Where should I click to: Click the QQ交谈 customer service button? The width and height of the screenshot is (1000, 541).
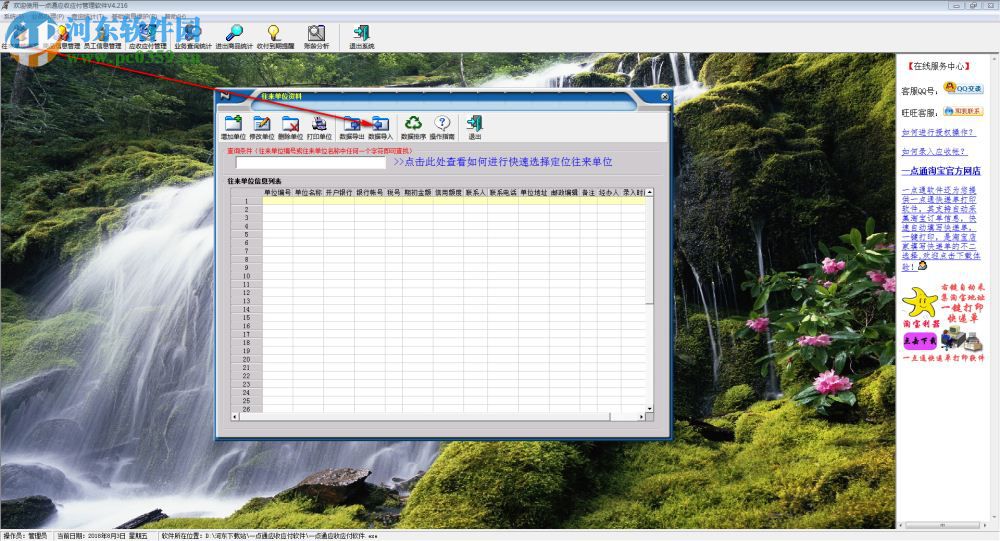964,88
